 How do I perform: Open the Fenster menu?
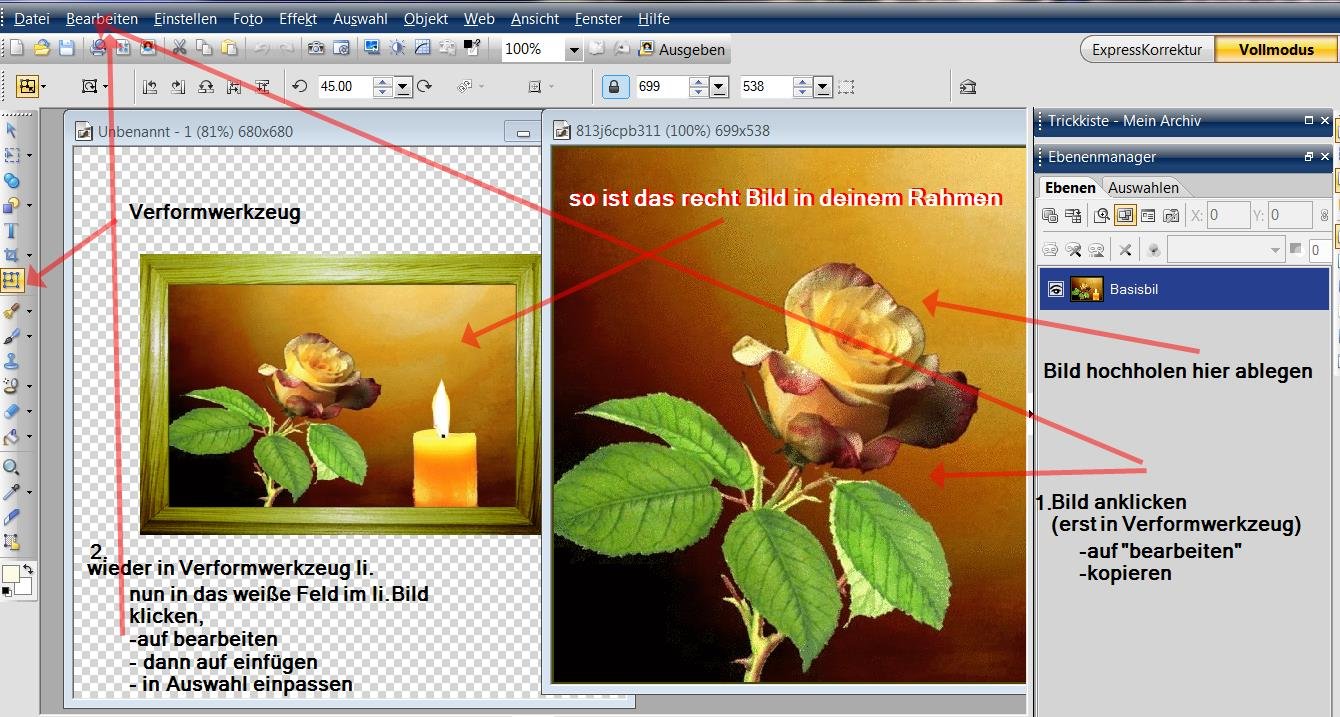598,19
